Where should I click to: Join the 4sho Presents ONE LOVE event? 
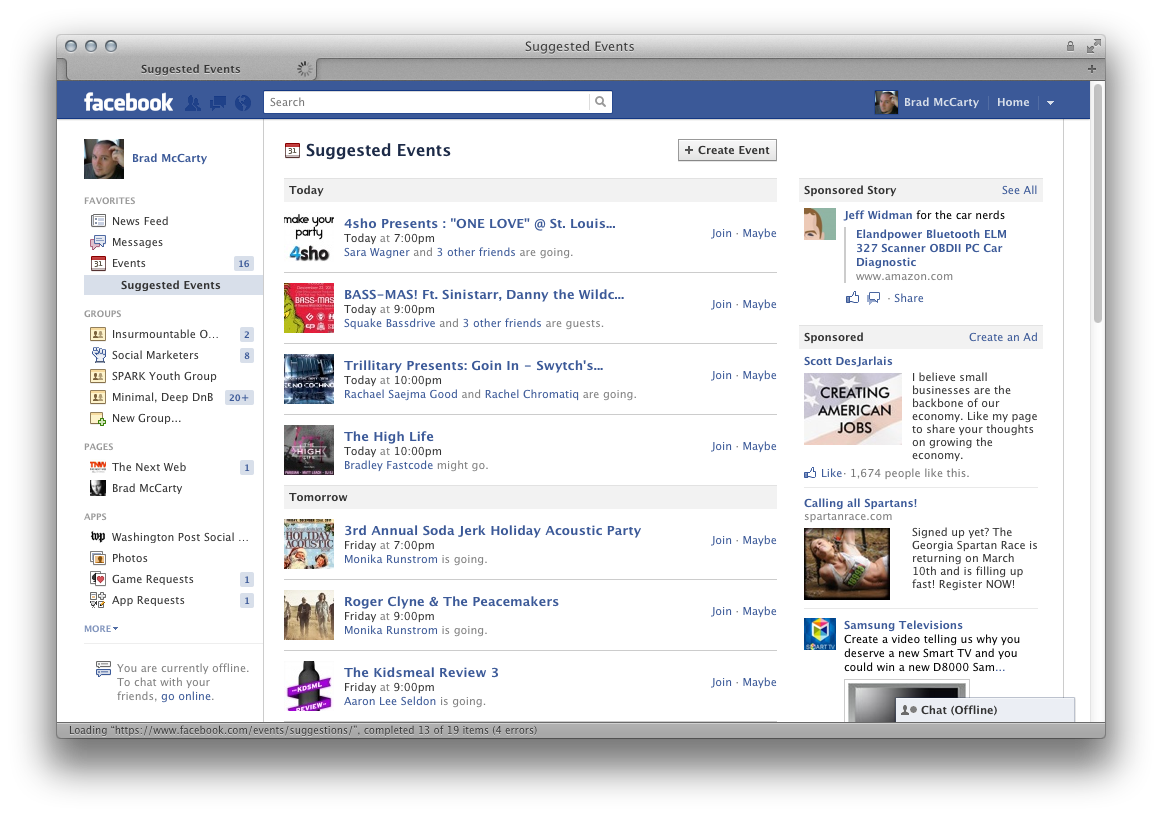coord(721,233)
